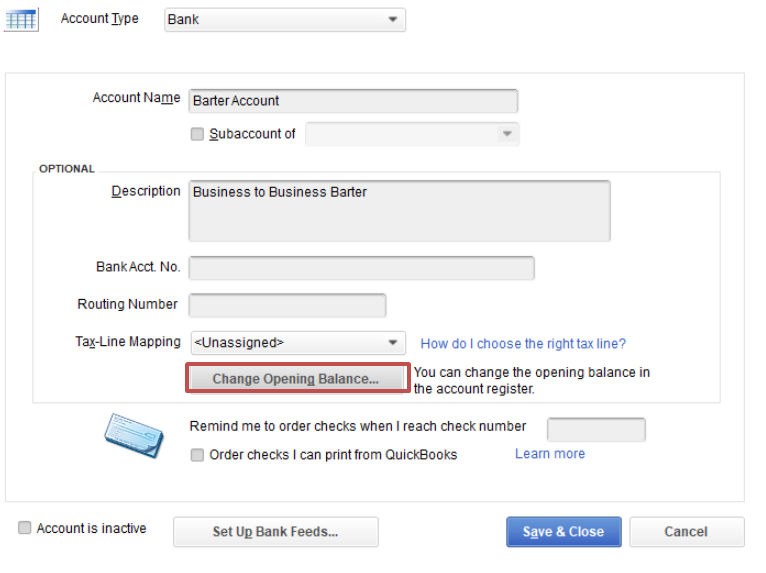Open the Account Type dropdown
The width and height of the screenshot is (766, 573).
pyautogui.click(x=285, y=20)
